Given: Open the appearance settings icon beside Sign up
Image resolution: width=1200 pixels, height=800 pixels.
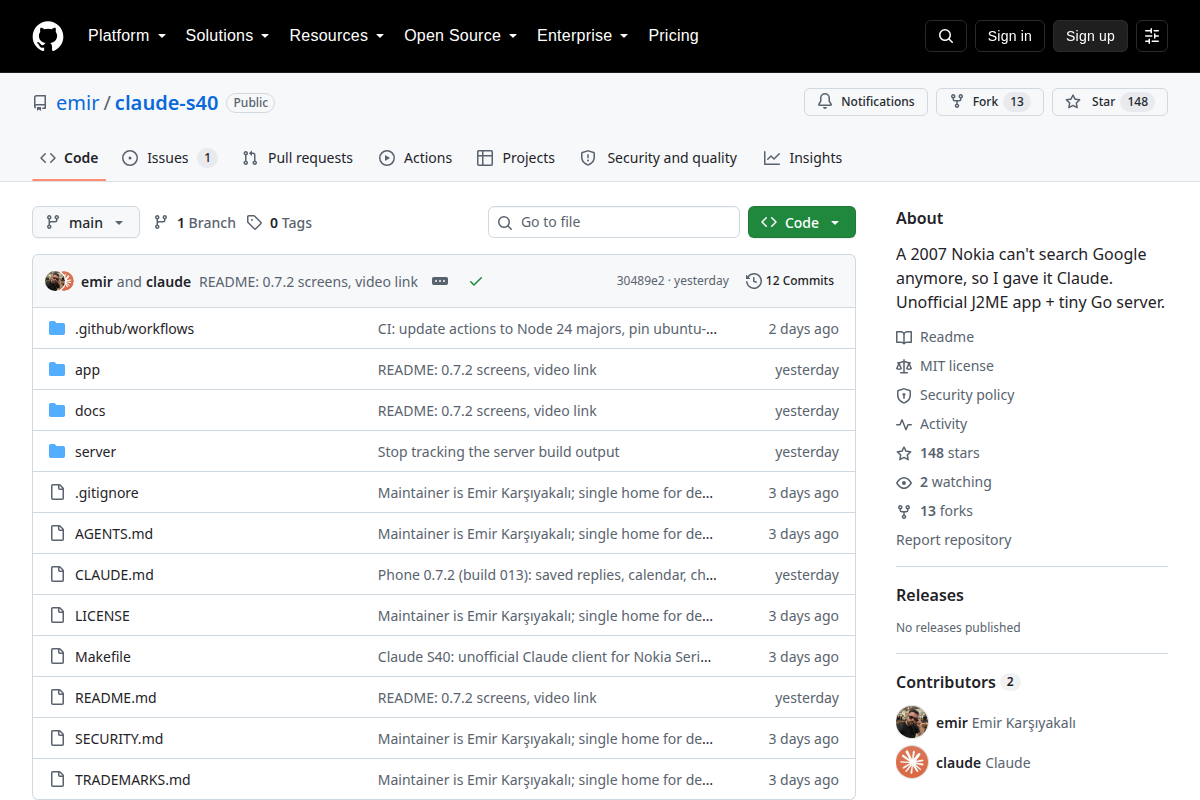Looking at the screenshot, I should [1152, 36].
